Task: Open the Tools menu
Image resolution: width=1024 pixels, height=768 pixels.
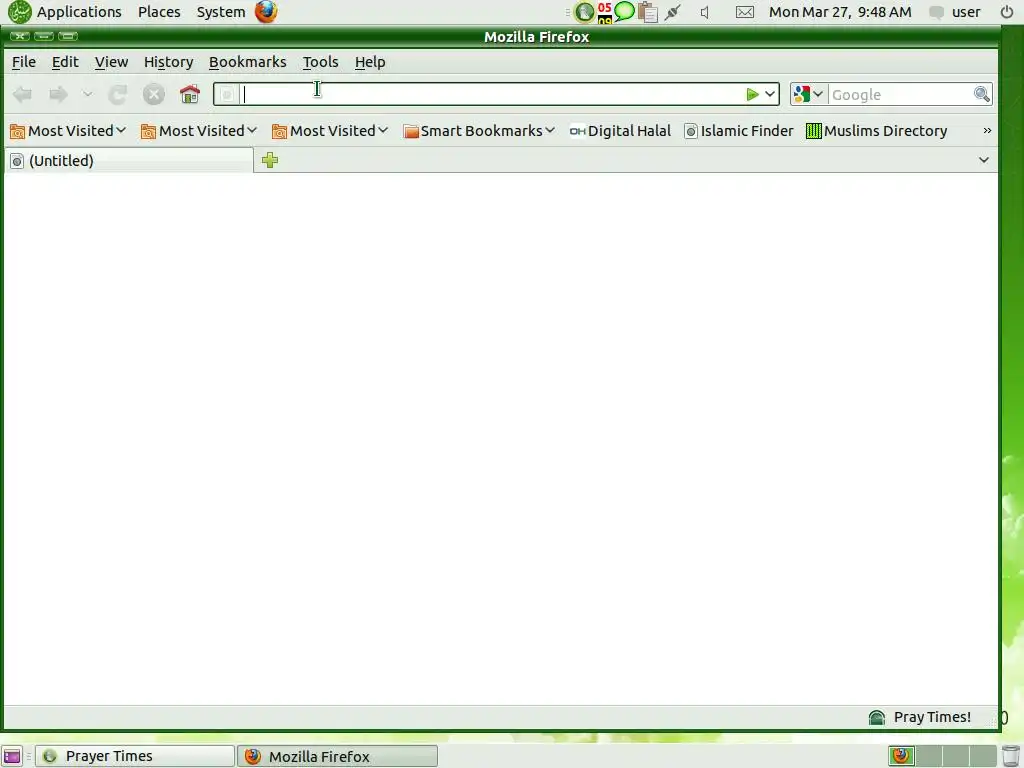Action: (320, 62)
